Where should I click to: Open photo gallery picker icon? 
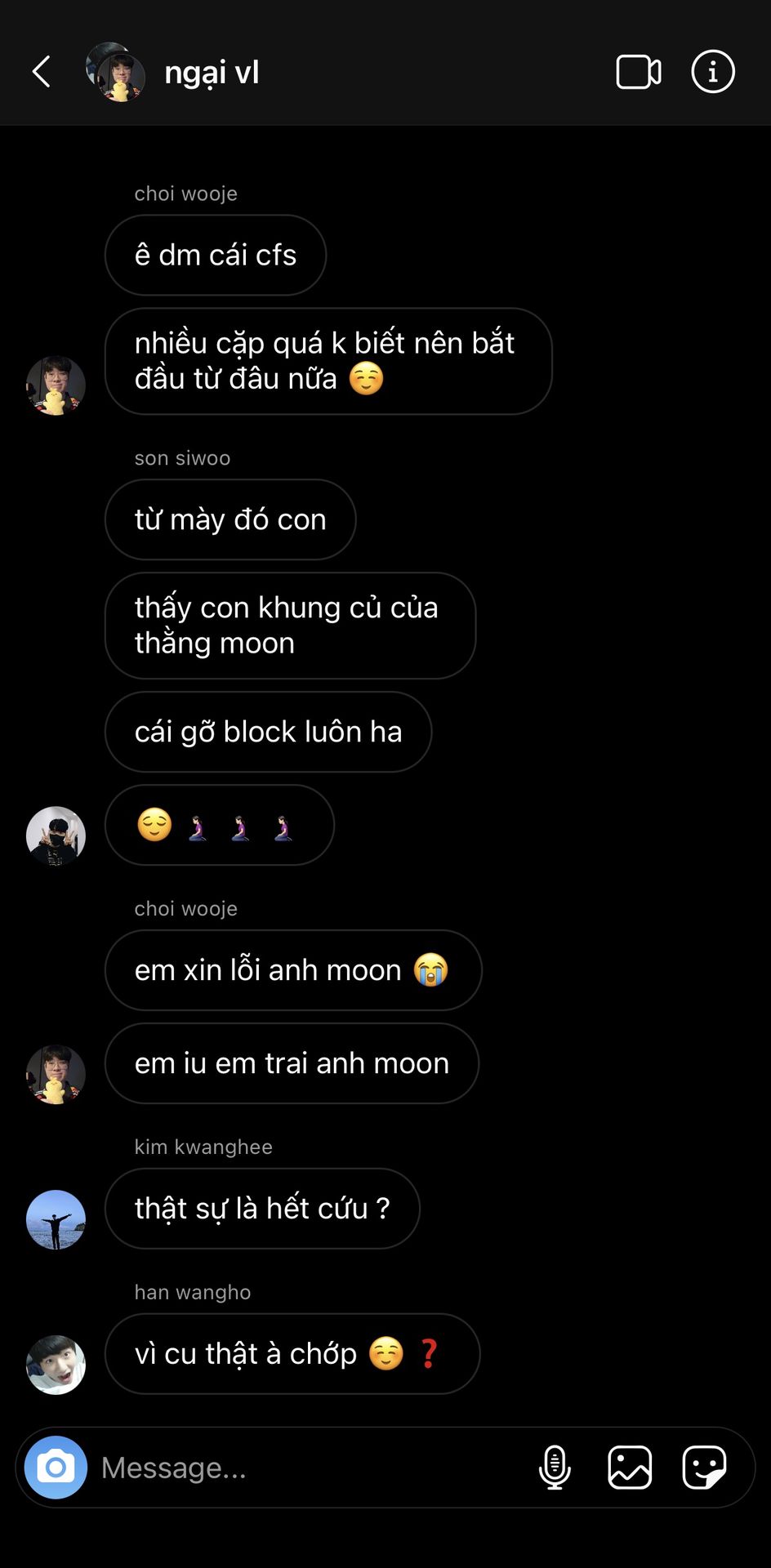pos(630,1468)
